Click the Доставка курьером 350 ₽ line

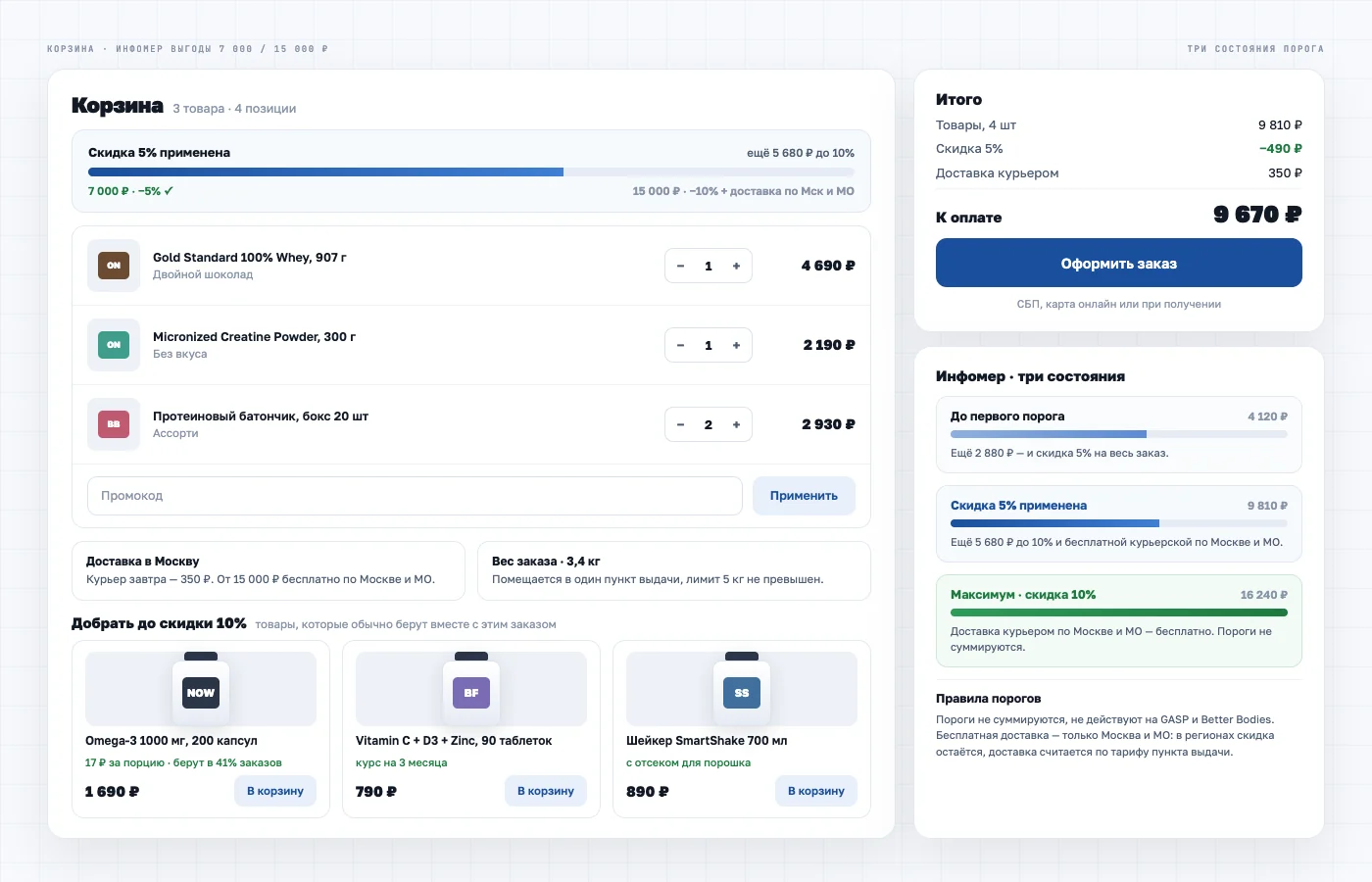click(1119, 173)
